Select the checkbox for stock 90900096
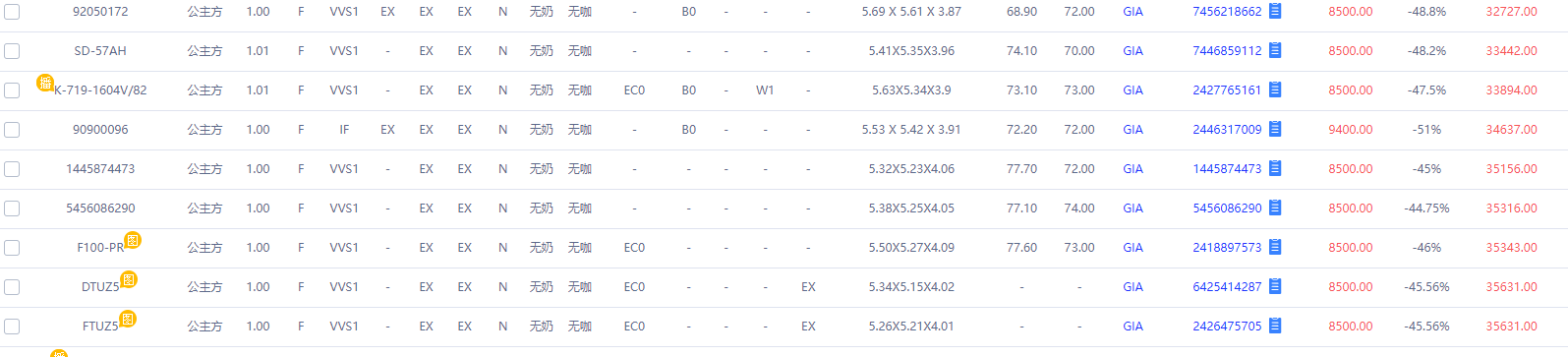This screenshot has height=357, width=1568. (x=12, y=130)
